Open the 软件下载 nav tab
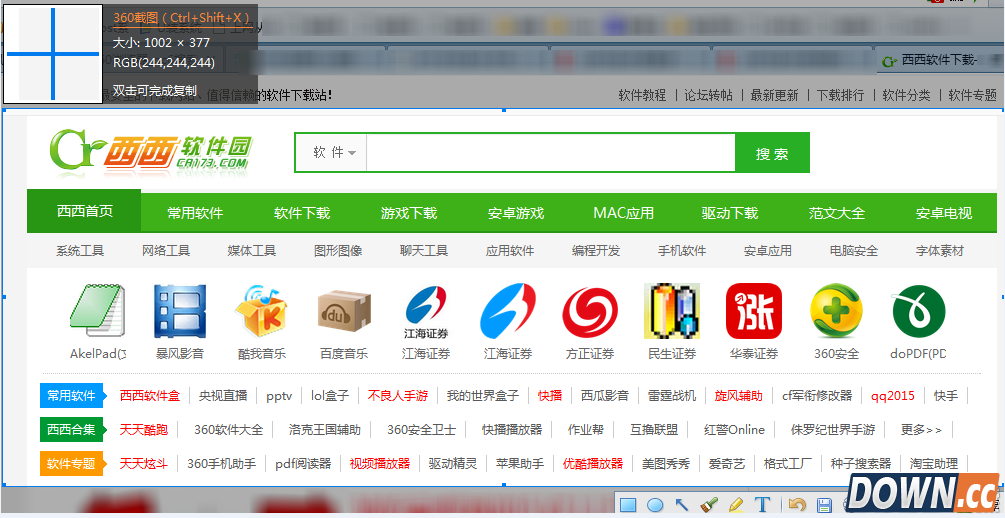The image size is (1005, 518). [x=302, y=213]
